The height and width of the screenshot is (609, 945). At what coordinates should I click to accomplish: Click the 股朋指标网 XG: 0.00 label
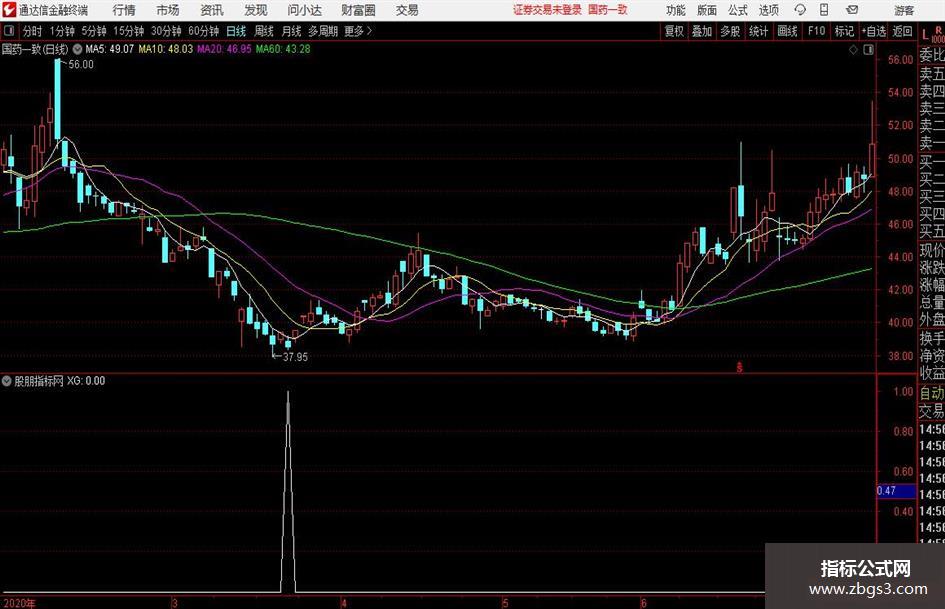(x=60, y=381)
